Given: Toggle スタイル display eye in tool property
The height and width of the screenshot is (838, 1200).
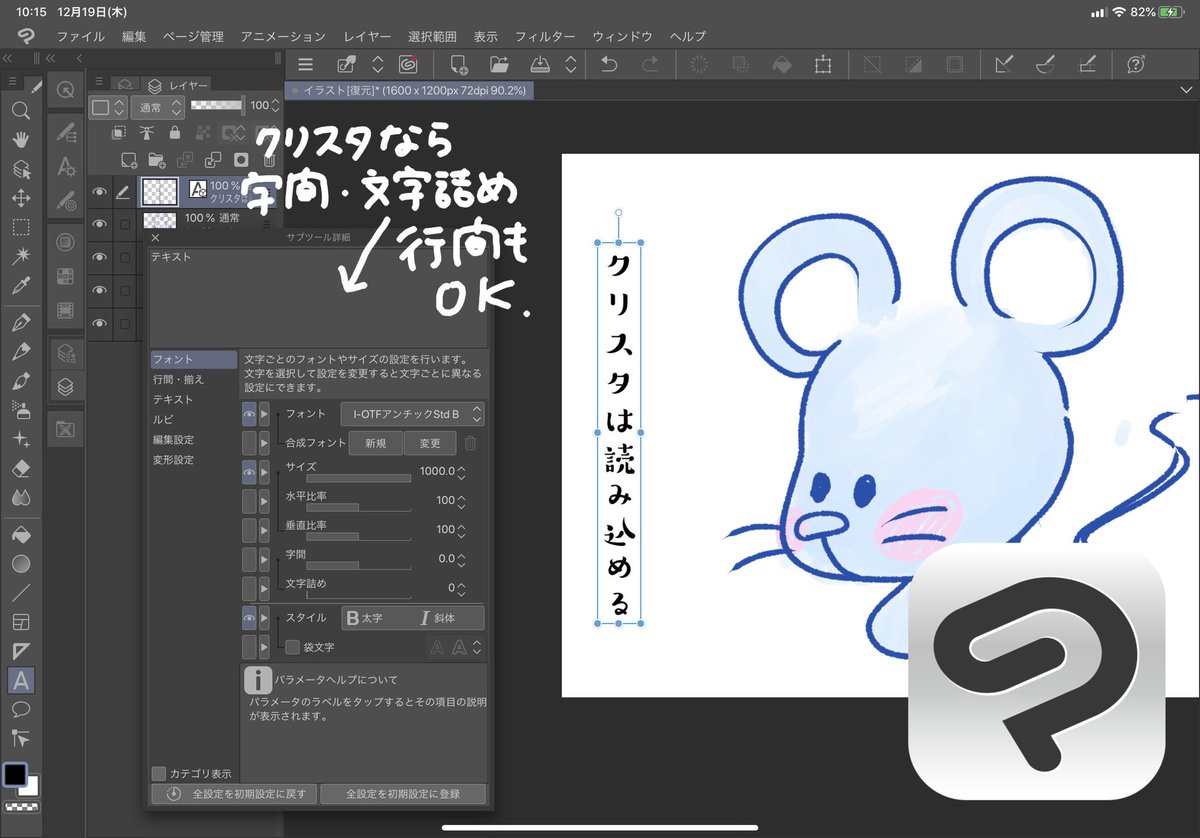Looking at the screenshot, I should 249,618.
